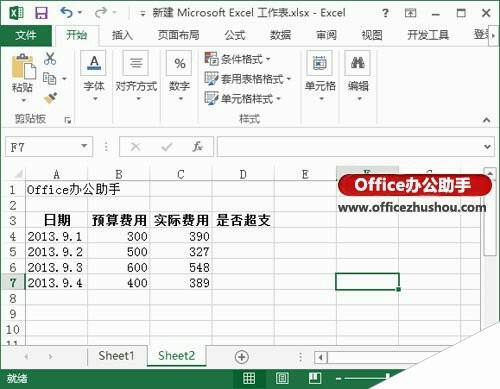Switch to the 视图 (View) tab
The width and height of the screenshot is (500, 389).
372,35
